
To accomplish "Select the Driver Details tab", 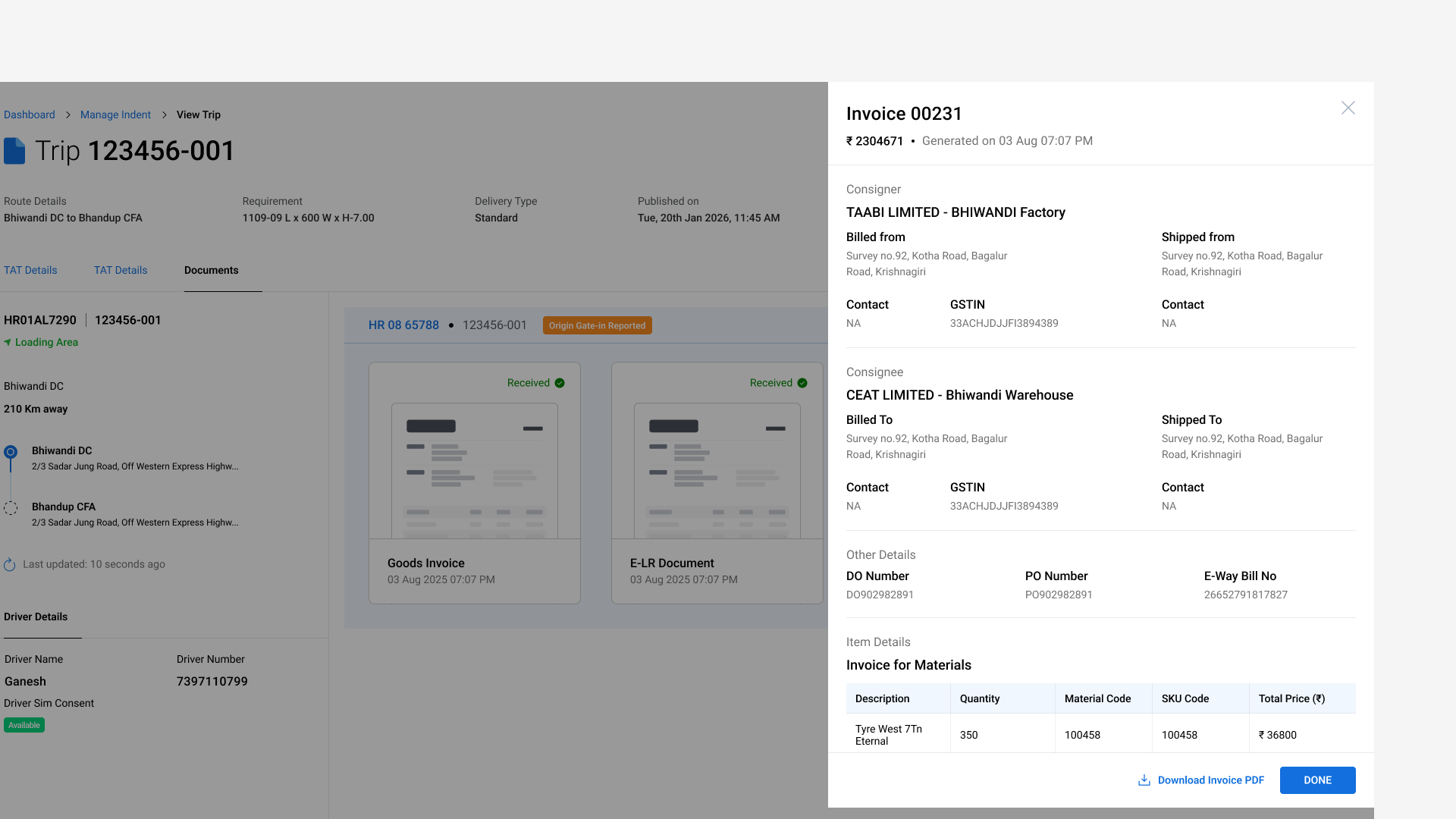I will pyautogui.click(x=36, y=617).
